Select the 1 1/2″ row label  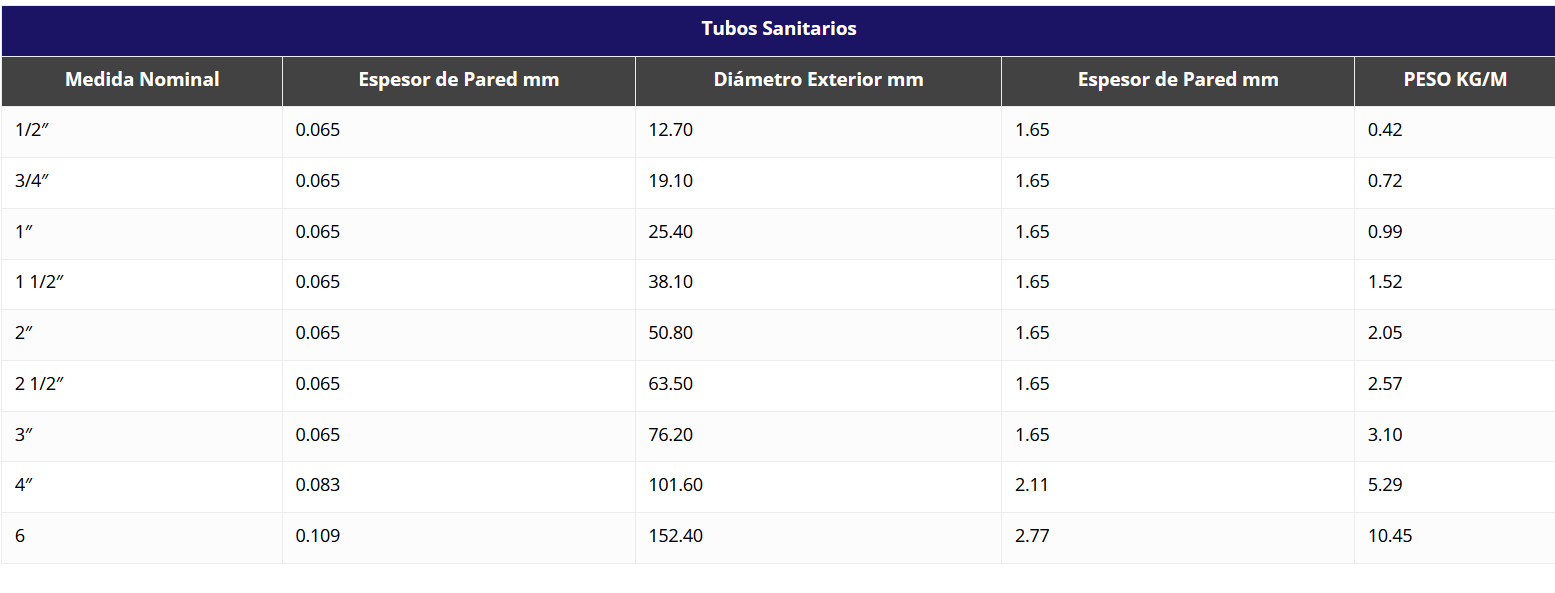(40, 282)
